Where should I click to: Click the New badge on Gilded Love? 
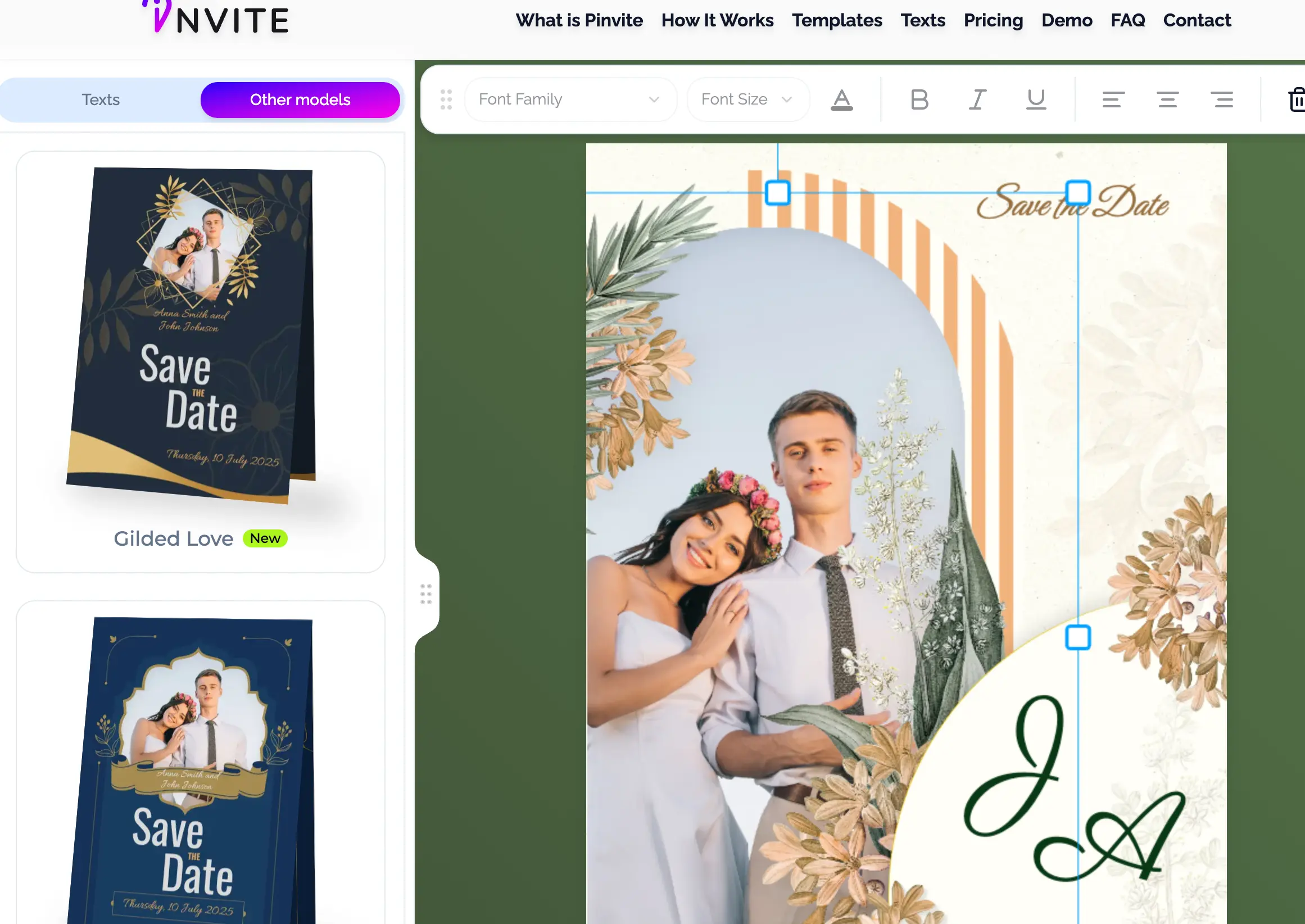pos(265,538)
